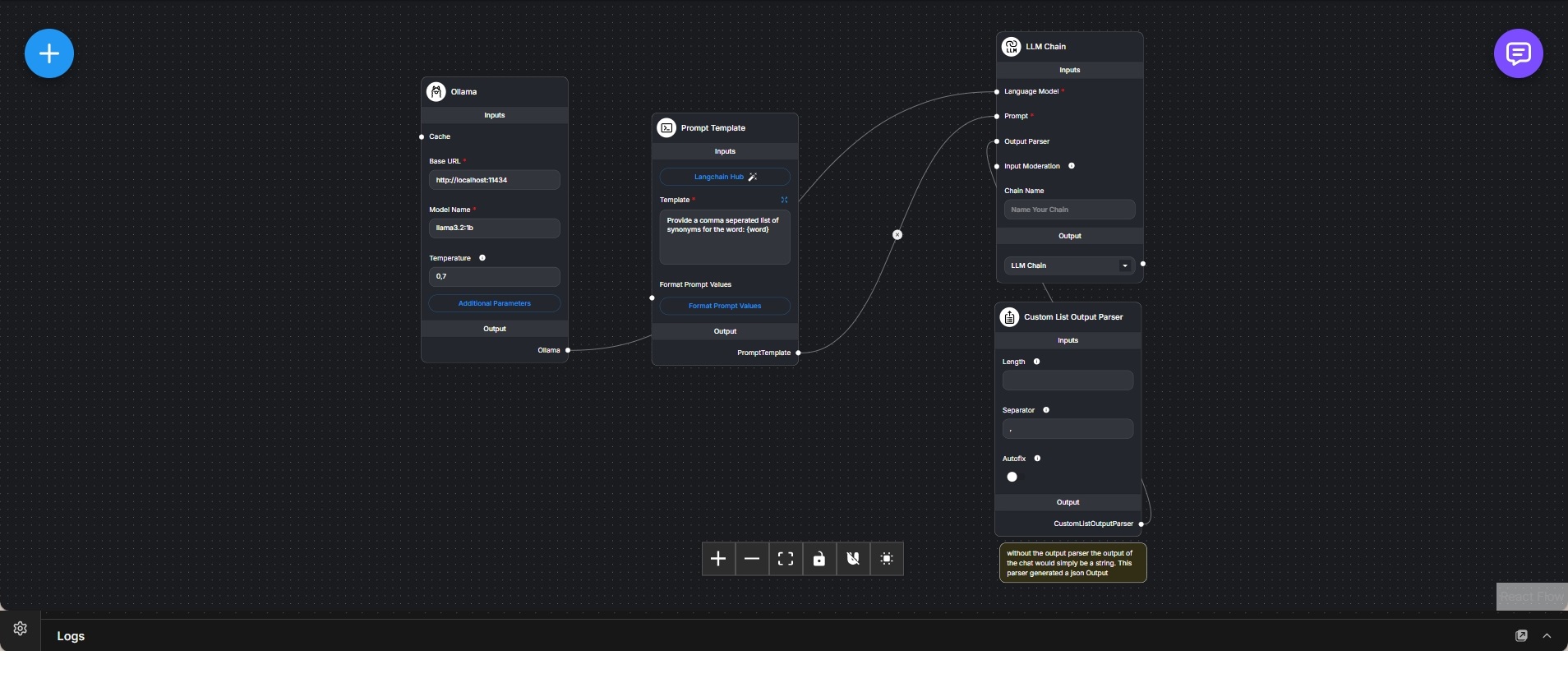1568x692 pixels.
Task: Expand the Logs panel chevron
Action: (x=1547, y=636)
